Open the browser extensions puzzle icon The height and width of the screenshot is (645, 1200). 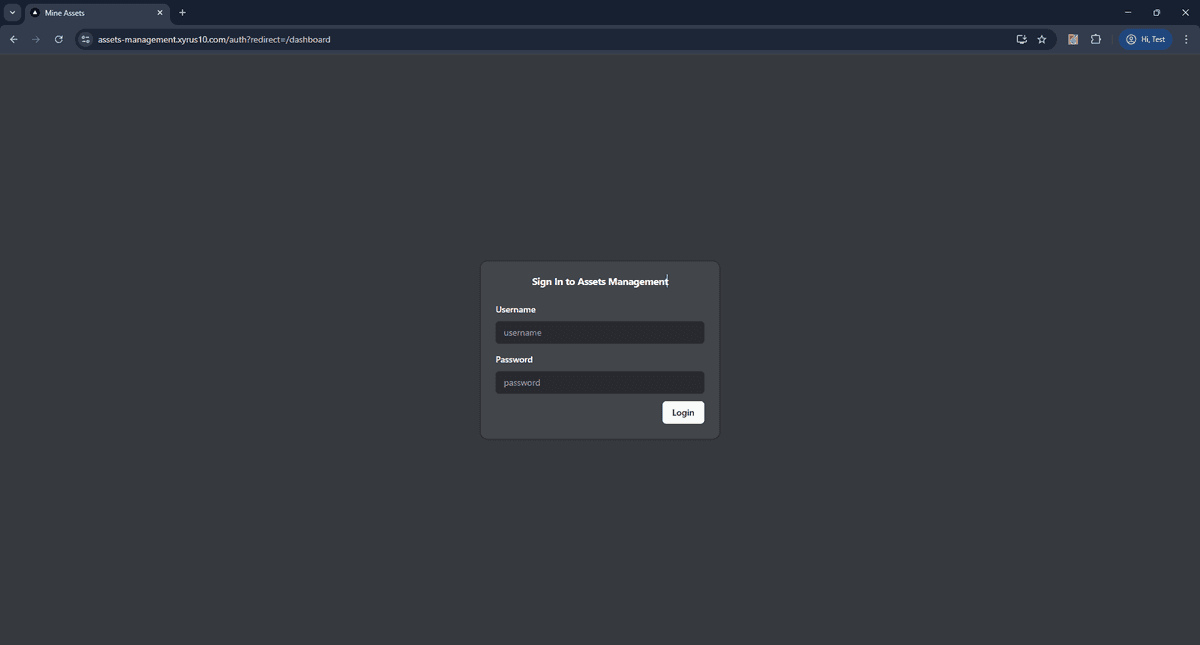(x=1096, y=39)
